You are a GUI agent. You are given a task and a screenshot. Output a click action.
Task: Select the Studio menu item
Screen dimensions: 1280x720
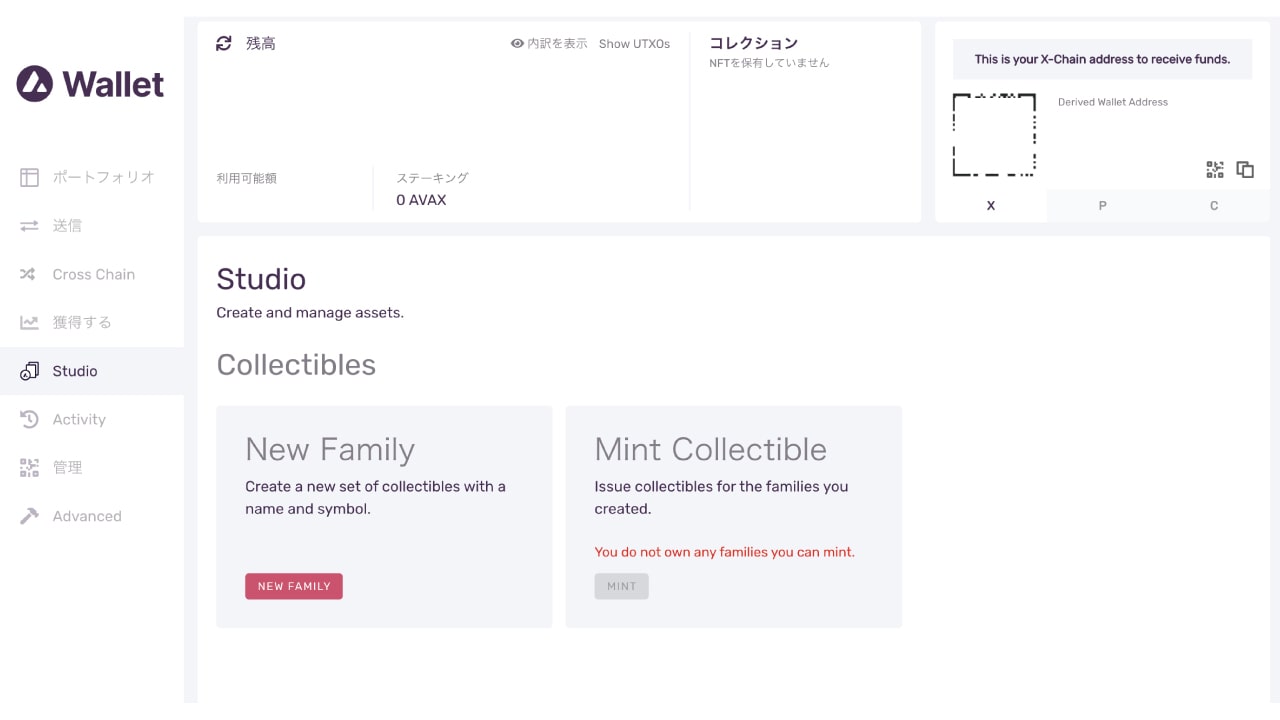(x=92, y=371)
